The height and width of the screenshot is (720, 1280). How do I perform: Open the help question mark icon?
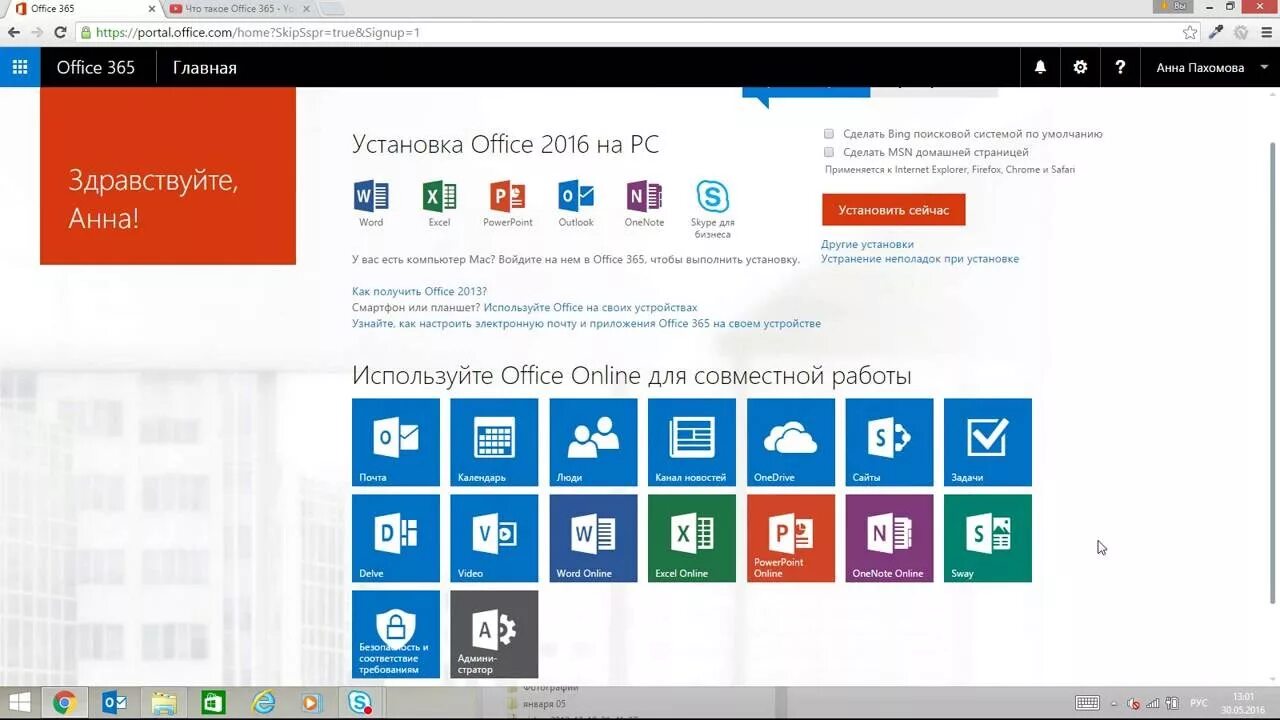1120,67
